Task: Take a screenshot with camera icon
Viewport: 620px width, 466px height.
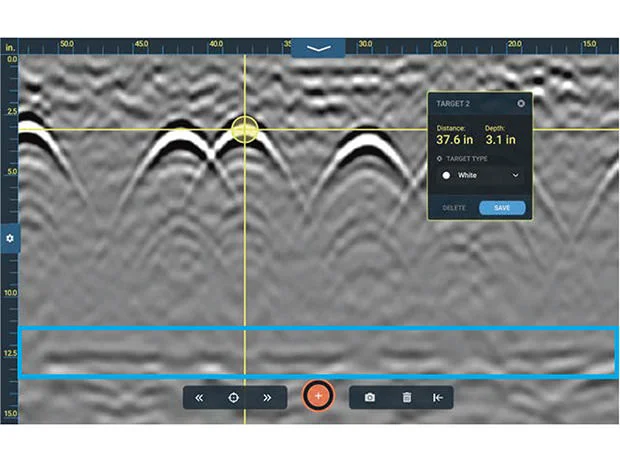Action: pyautogui.click(x=369, y=397)
